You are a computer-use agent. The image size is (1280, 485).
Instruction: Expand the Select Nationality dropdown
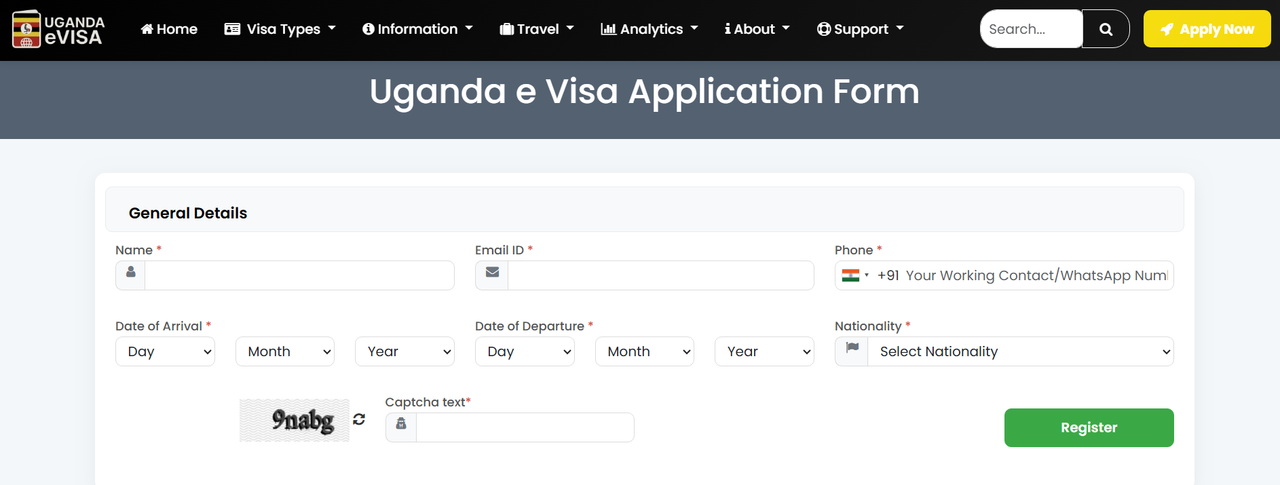(x=1020, y=351)
